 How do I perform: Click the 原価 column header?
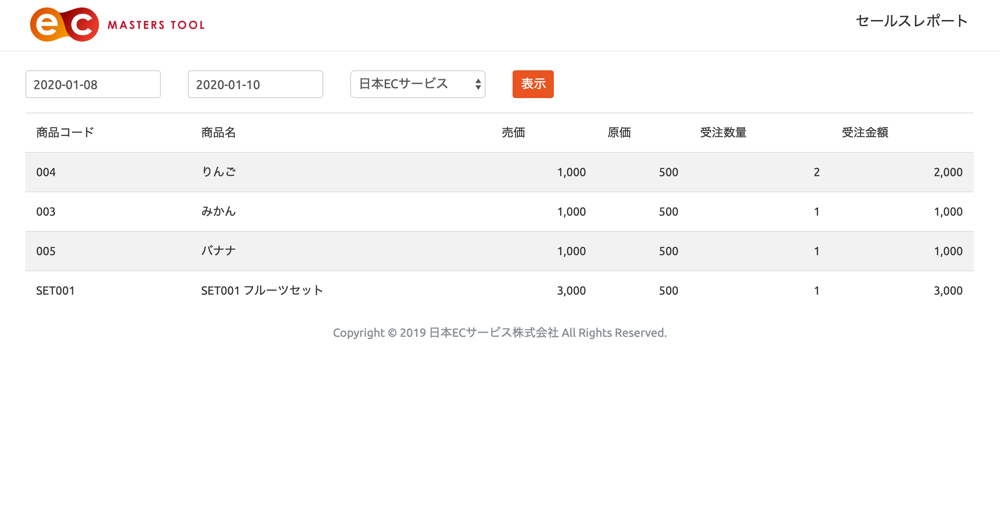(619, 133)
